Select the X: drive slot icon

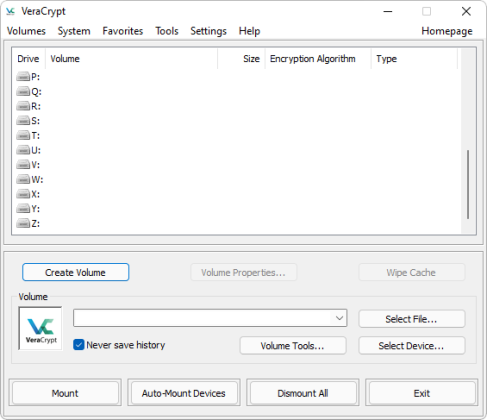(23, 194)
